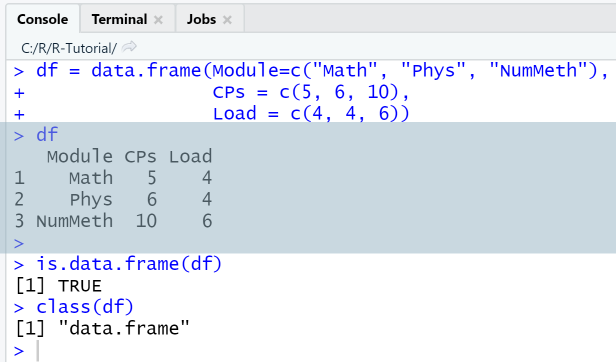
Task: Close the Jobs tab
Action: (x=227, y=20)
